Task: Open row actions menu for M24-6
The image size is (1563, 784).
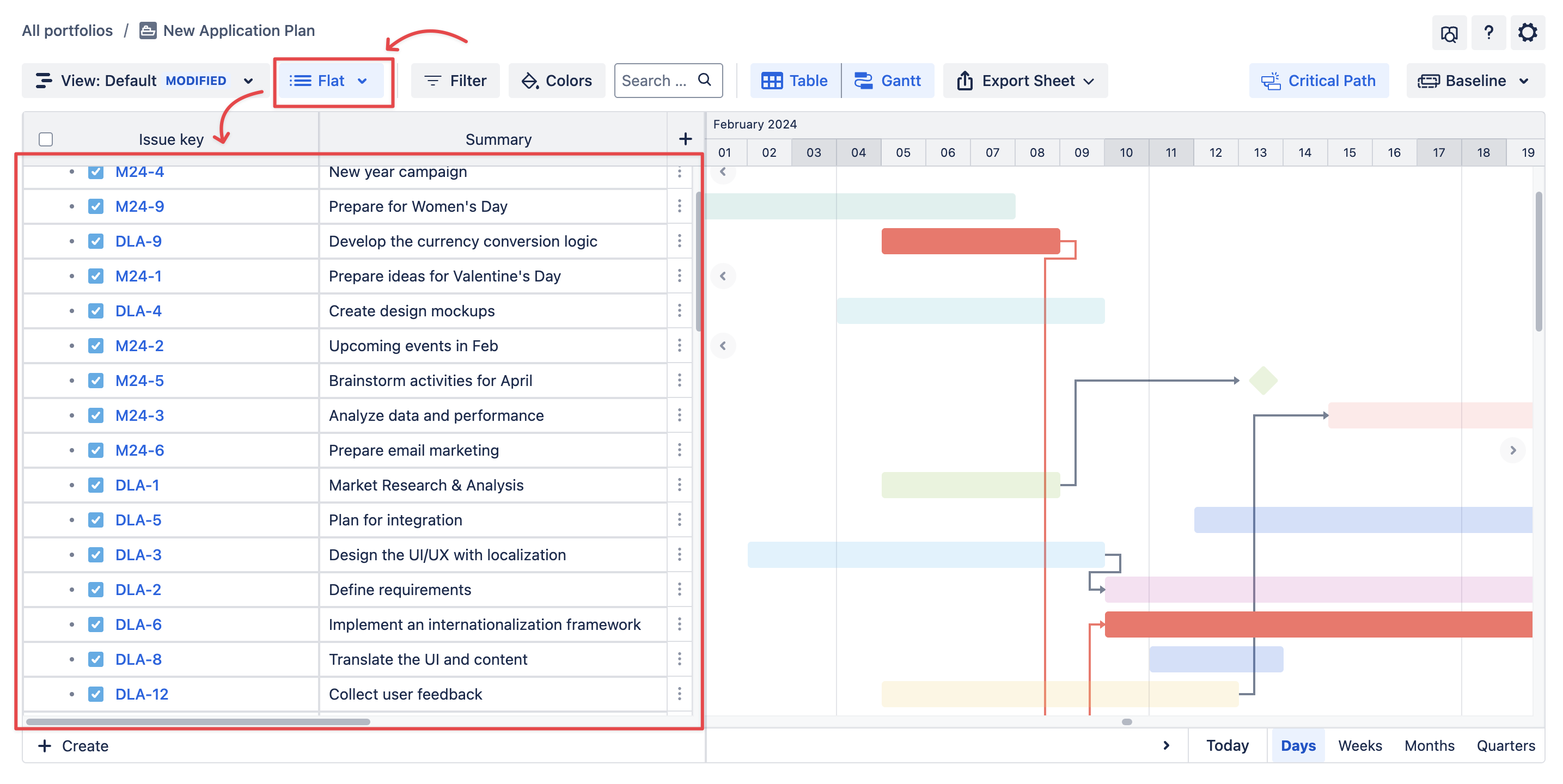Action: pyautogui.click(x=679, y=450)
